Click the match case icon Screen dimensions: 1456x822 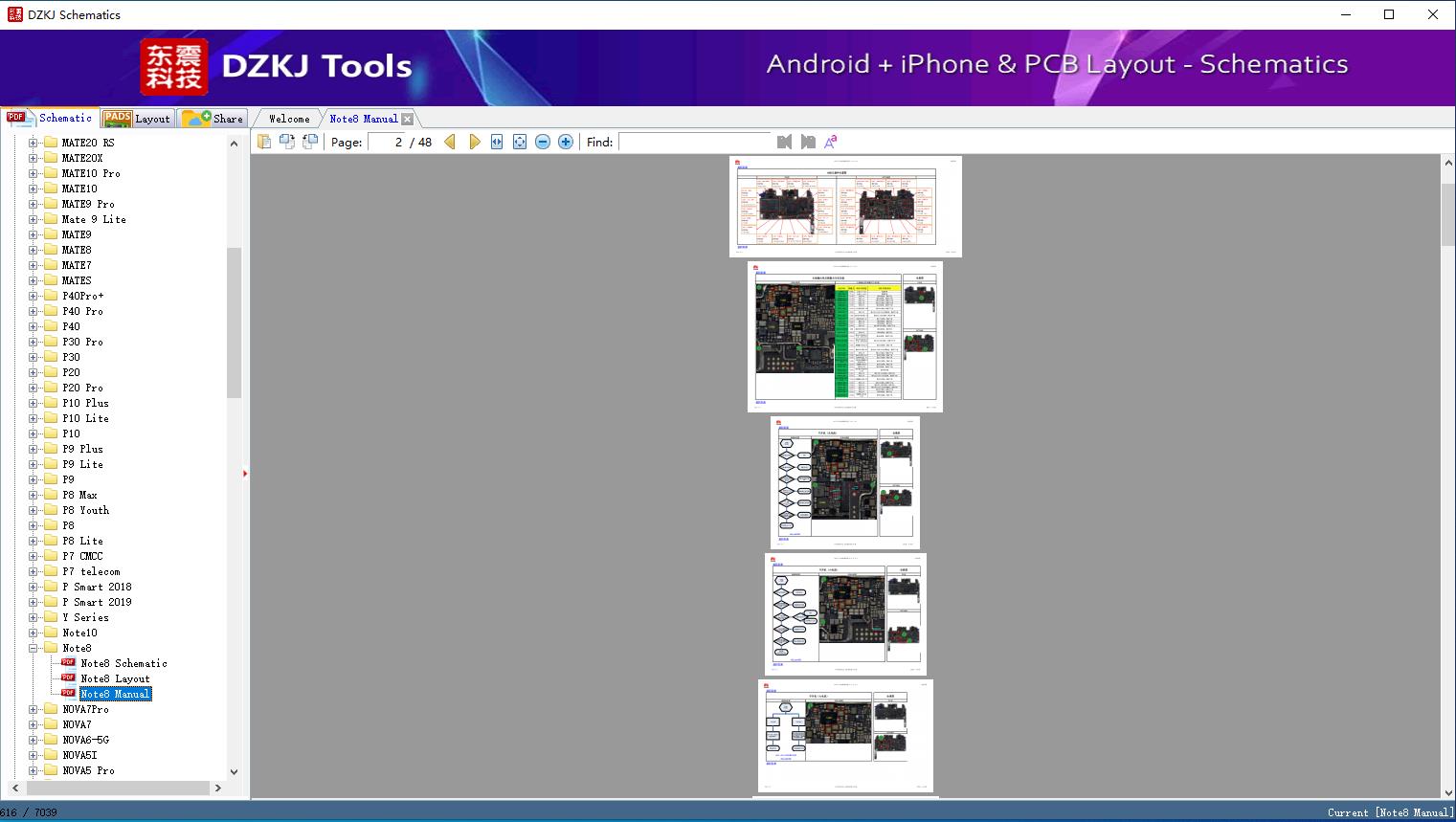click(831, 142)
